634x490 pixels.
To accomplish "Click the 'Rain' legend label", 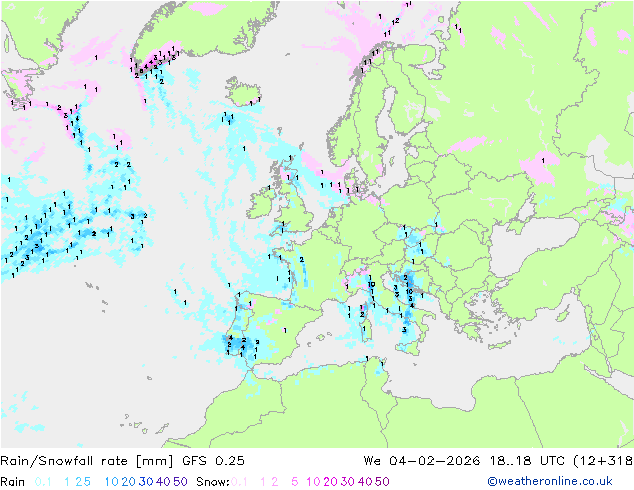I will 13,482.
